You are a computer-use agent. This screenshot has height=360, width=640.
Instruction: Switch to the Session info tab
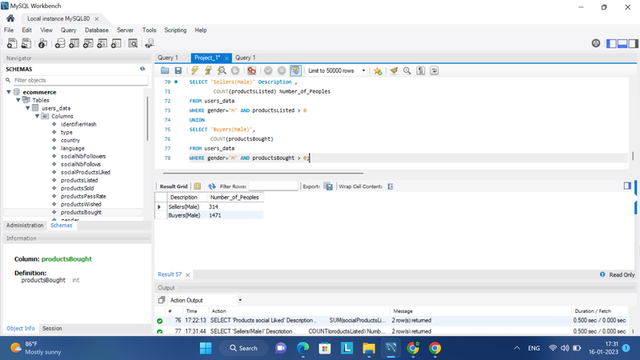(x=52, y=328)
